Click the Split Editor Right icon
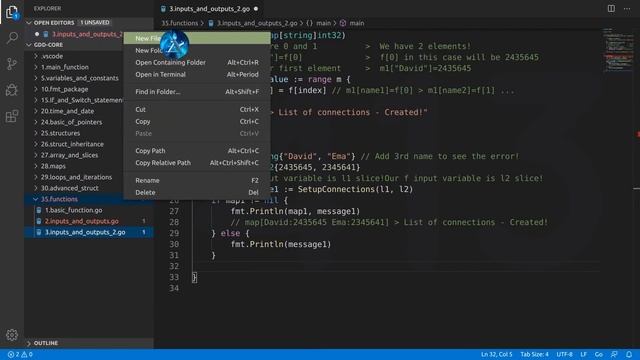This screenshot has width=640, height=360. click(x=611, y=9)
